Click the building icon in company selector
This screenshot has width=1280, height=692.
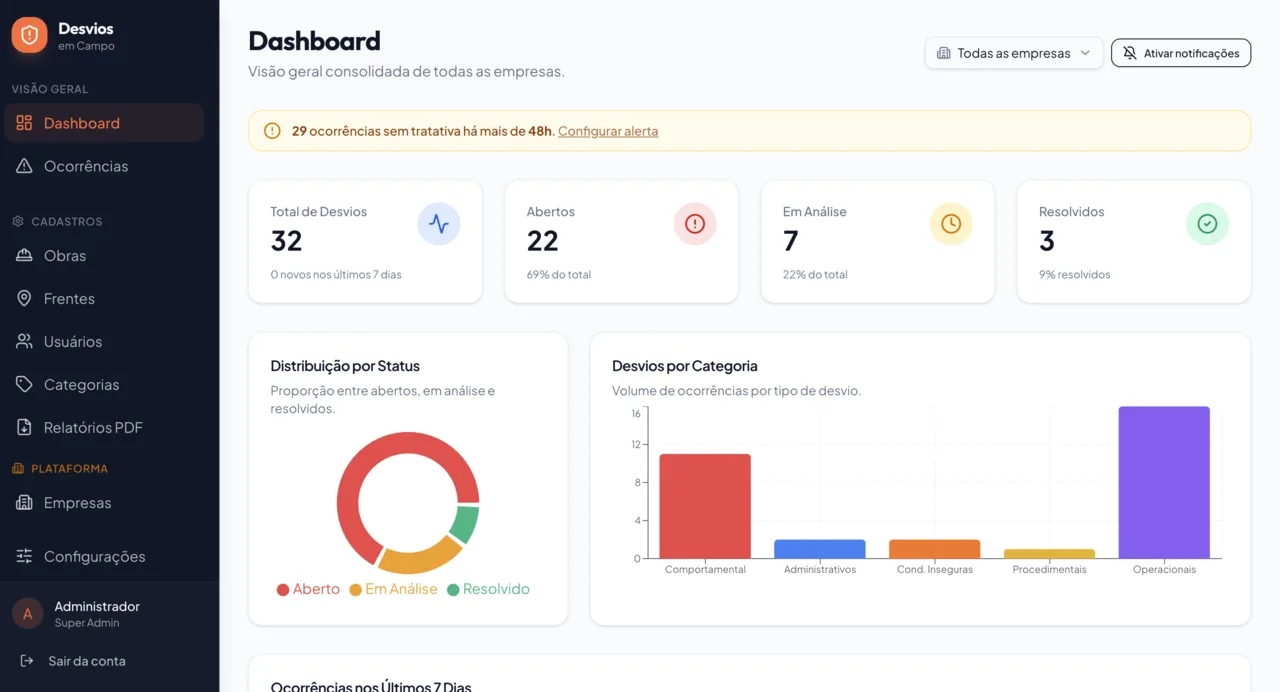pos(943,53)
